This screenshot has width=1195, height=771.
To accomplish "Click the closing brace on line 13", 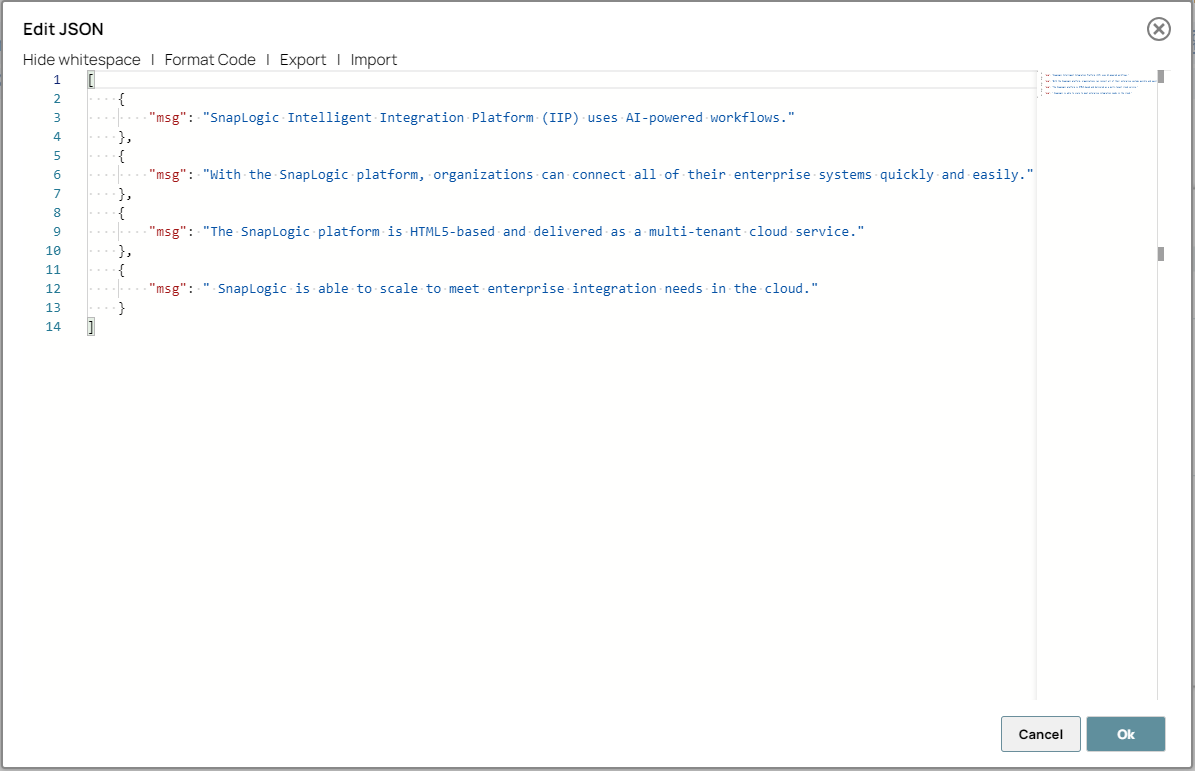I will tap(121, 307).
